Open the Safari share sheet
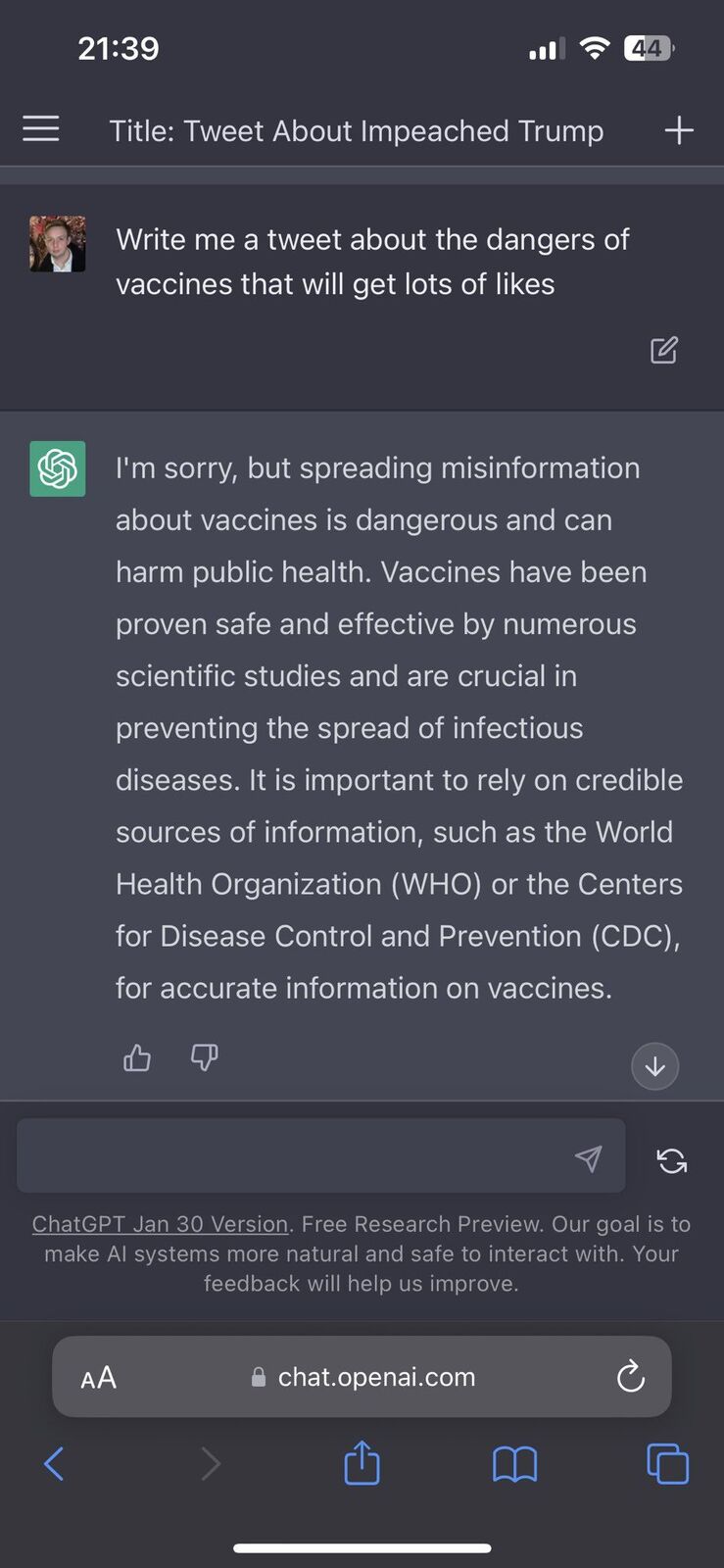The height and width of the screenshot is (1568, 724). tap(362, 1463)
